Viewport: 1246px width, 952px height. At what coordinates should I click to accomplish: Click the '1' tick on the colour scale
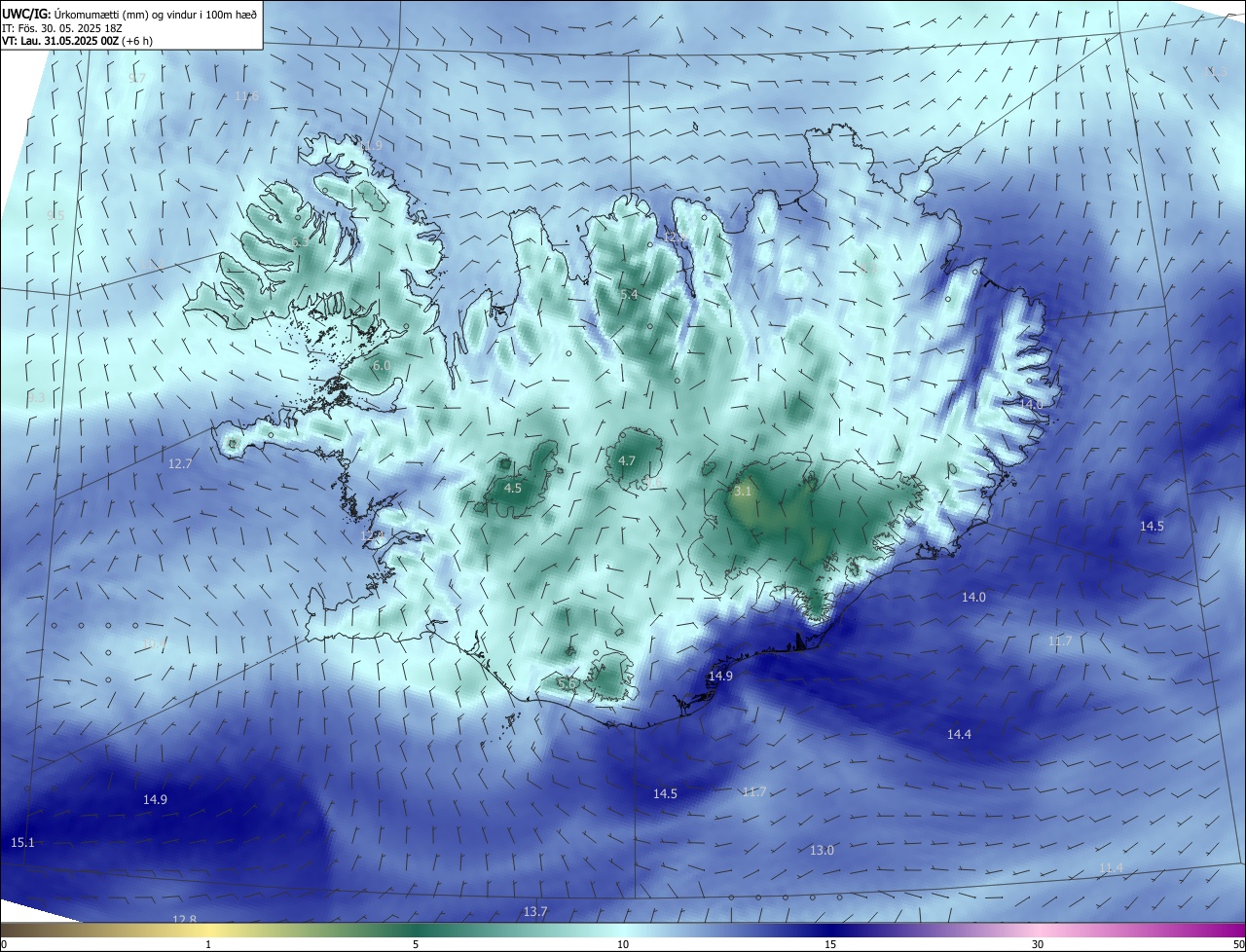[x=208, y=944]
